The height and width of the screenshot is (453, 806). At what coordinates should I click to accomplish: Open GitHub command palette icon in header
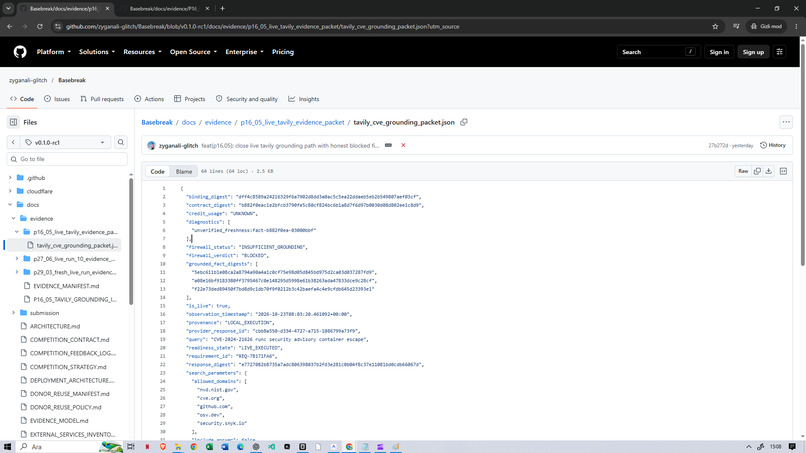click(x=780, y=52)
